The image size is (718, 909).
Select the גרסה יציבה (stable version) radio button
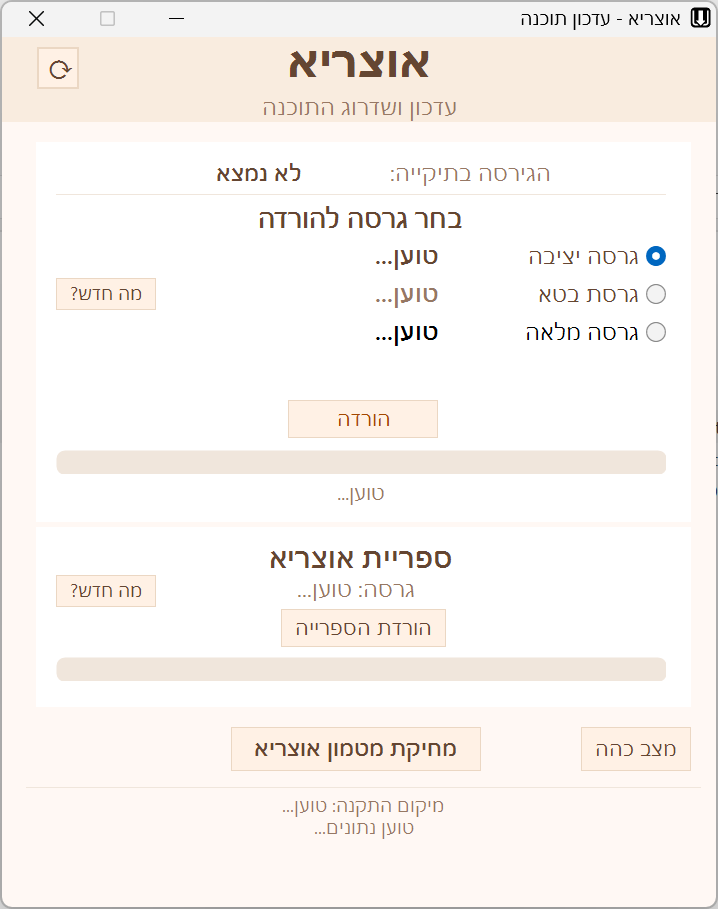(656, 256)
